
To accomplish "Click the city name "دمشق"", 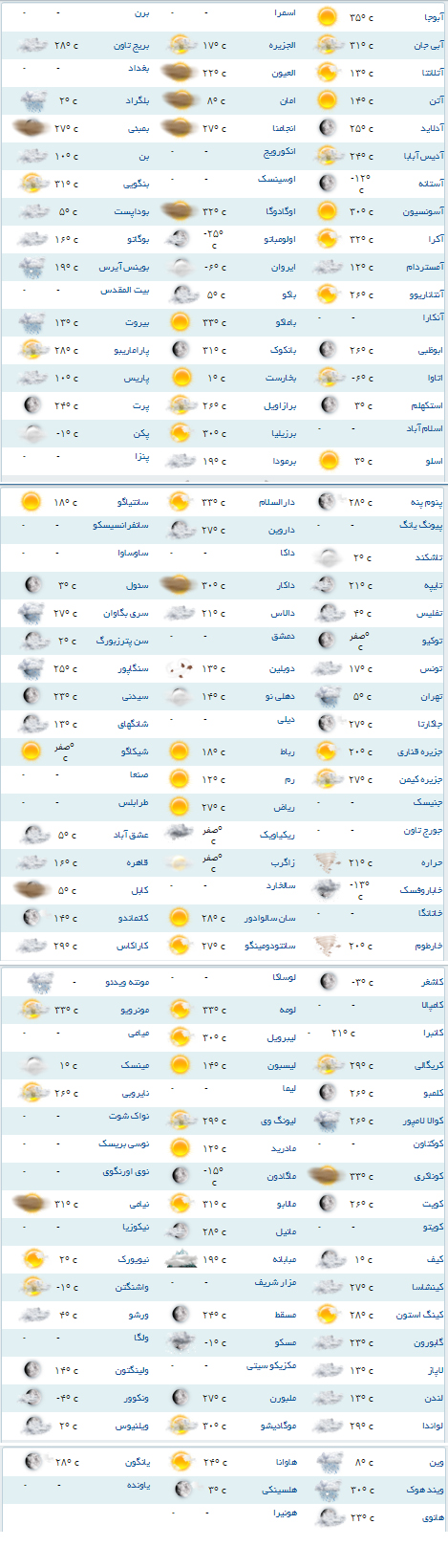I will coord(284,637).
